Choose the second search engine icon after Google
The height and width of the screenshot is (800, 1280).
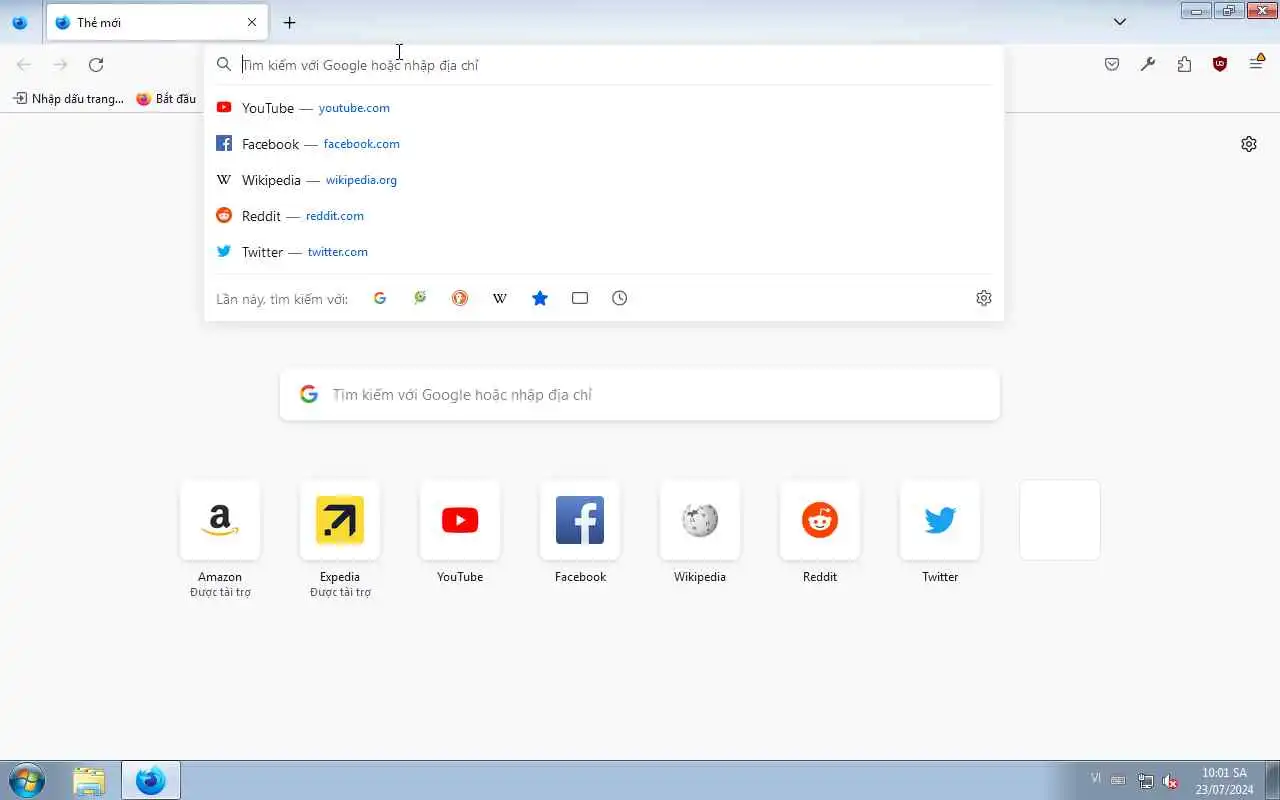point(420,298)
